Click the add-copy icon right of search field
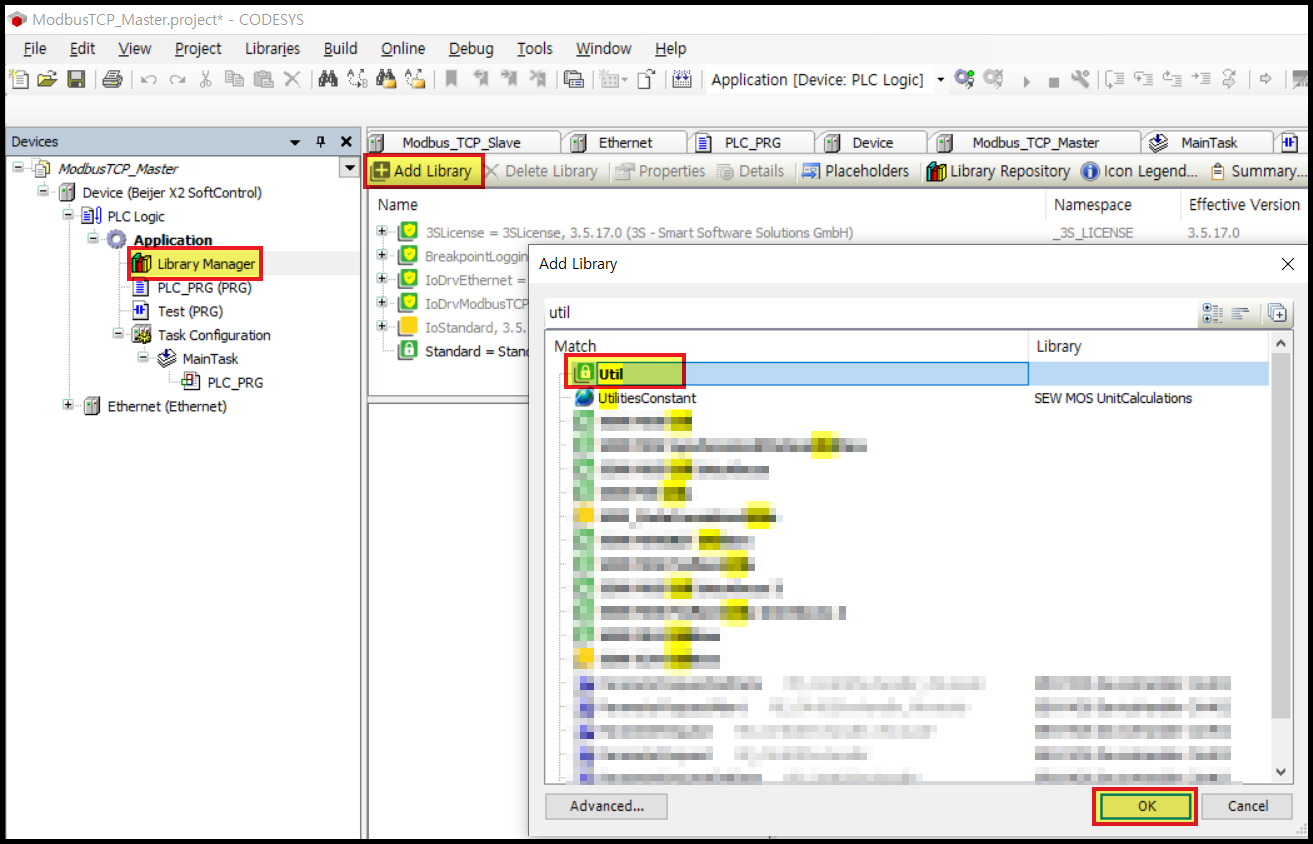The height and width of the screenshot is (844, 1313). tap(1277, 313)
